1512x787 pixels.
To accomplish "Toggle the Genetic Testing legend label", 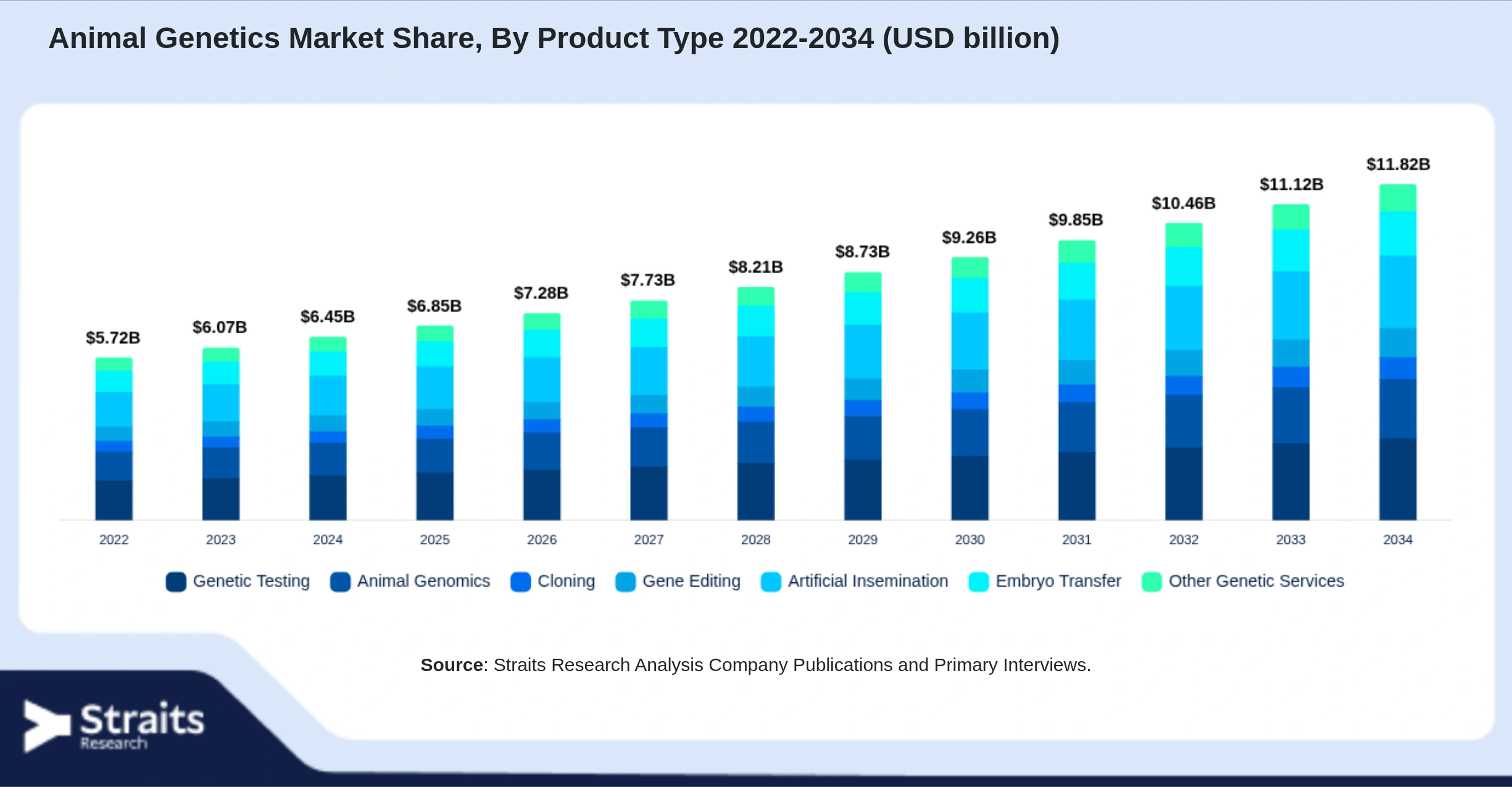I will pyautogui.click(x=251, y=581).
